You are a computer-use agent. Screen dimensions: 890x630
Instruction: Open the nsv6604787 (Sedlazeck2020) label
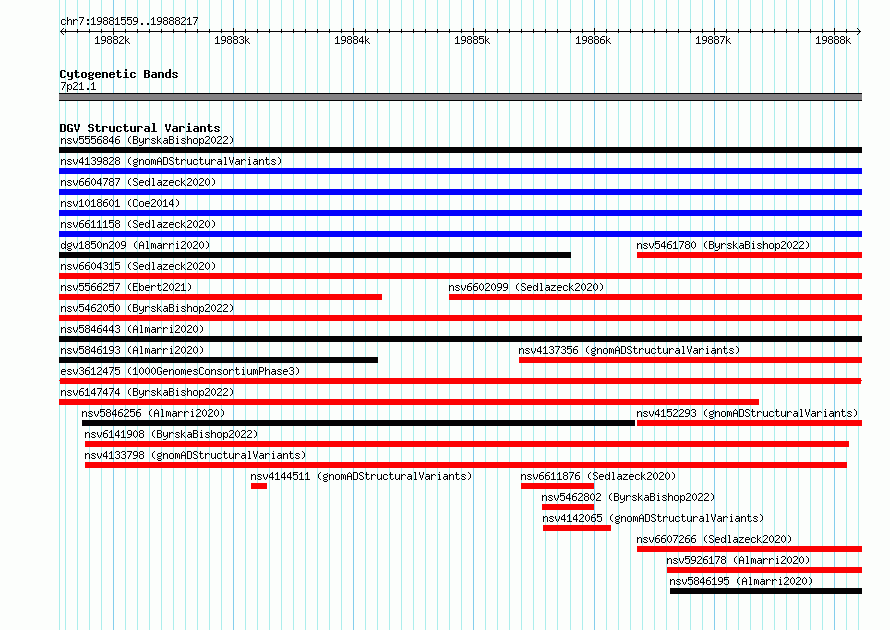[138, 182]
